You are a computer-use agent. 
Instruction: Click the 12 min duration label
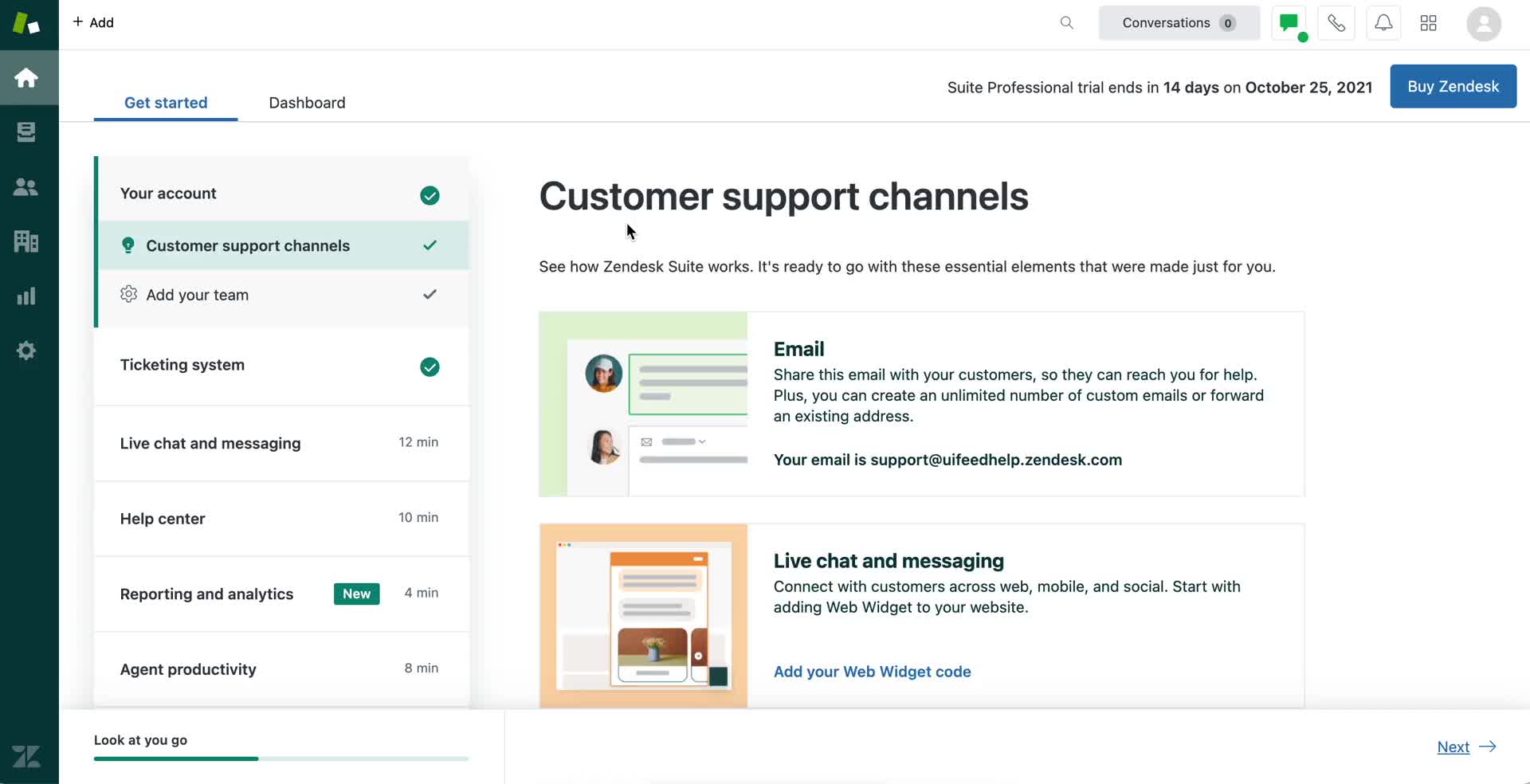pos(418,442)
